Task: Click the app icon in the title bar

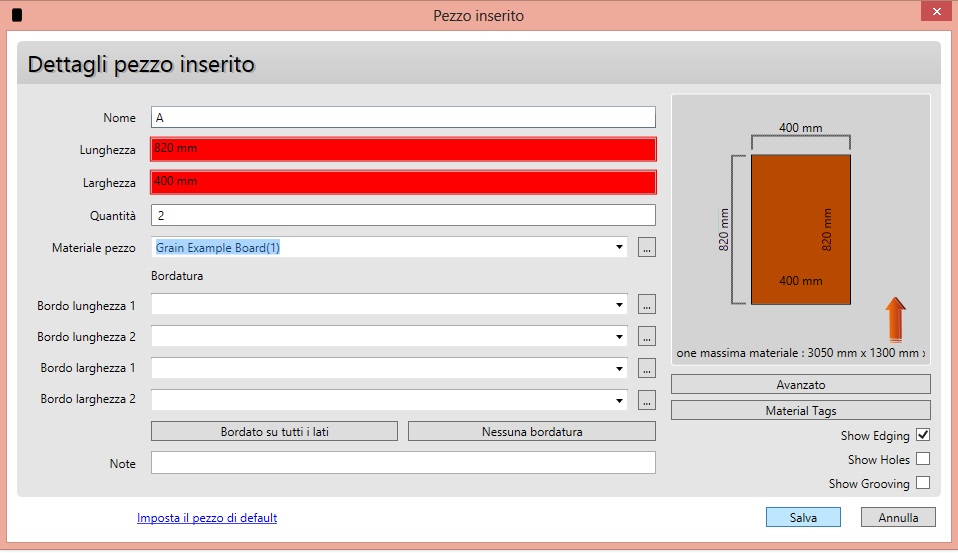Action: click(x=16, y=15)
